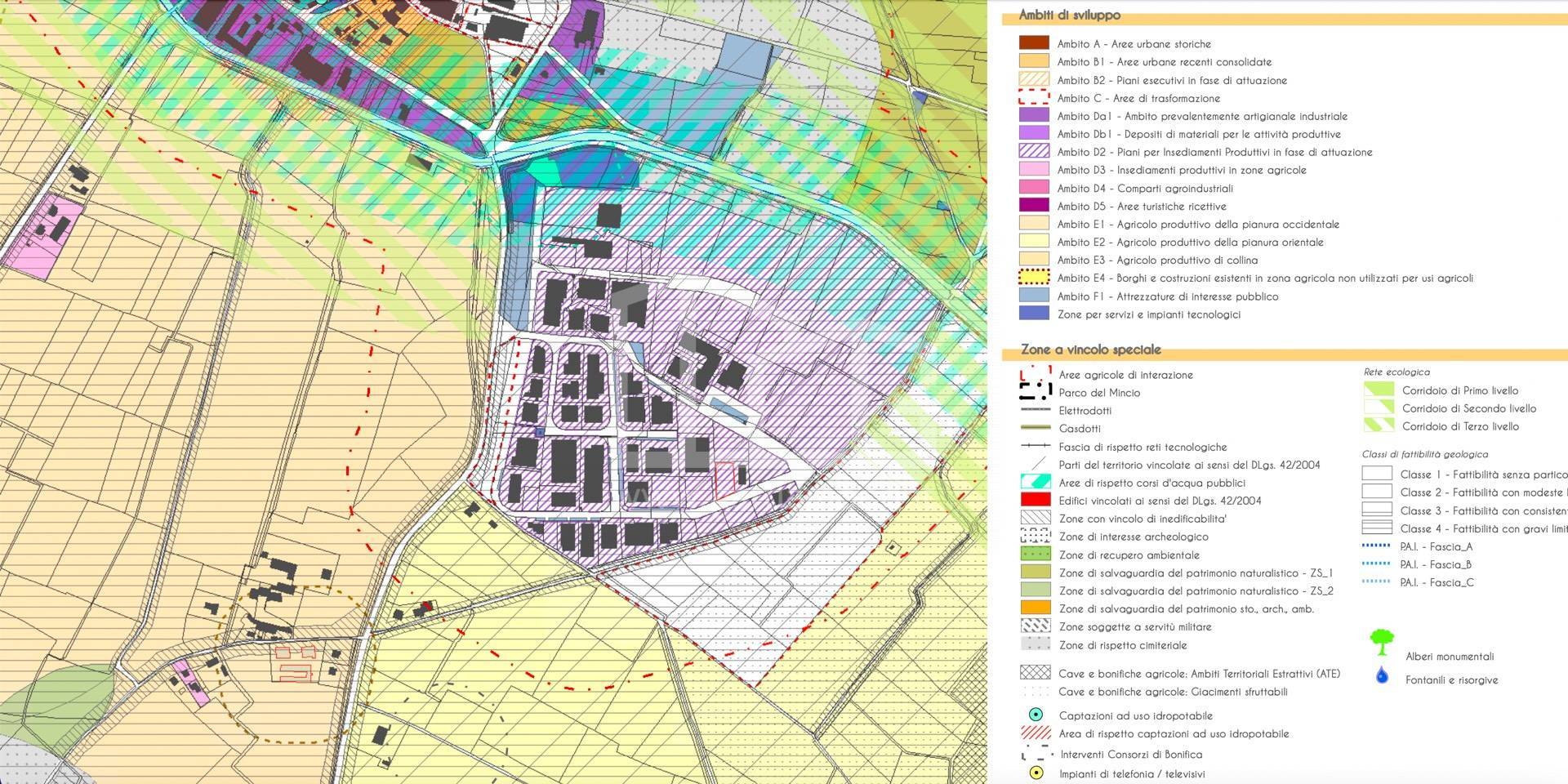Expand the Zone a vincolo speciale section header
This screenshot has height=784, width=1568.
[x=1090, y=349]
